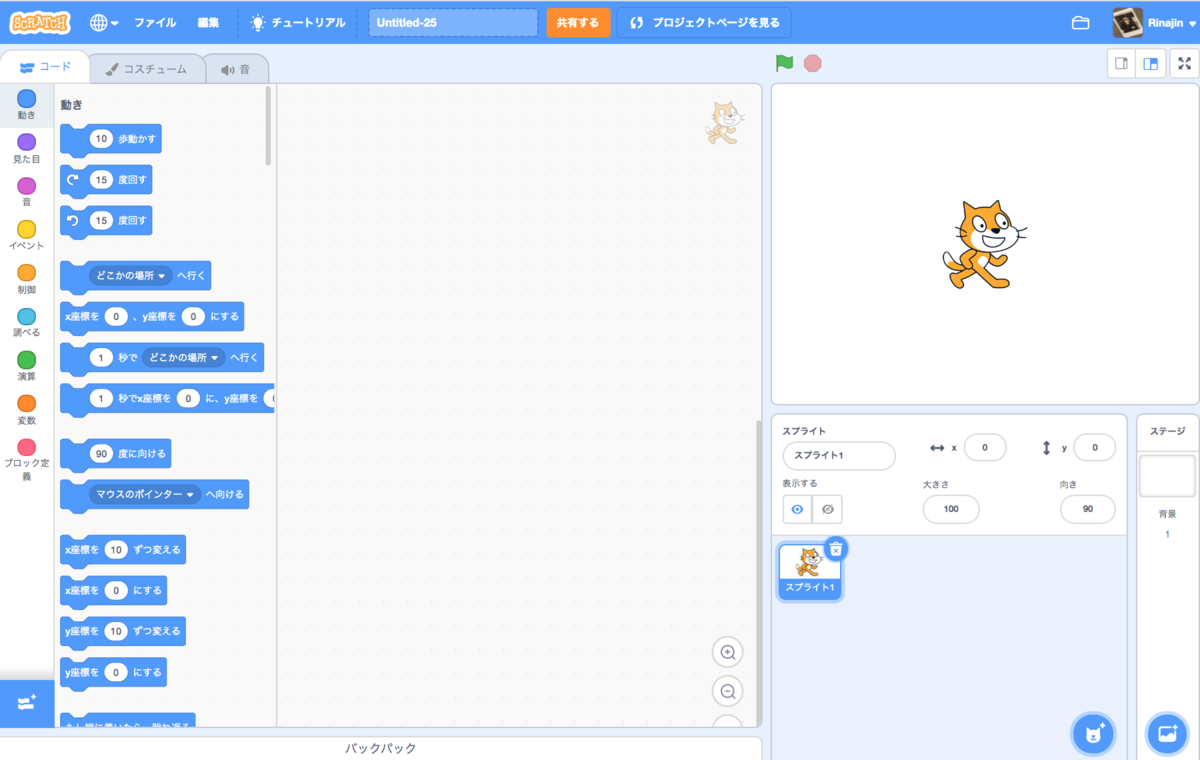The image size is (1200, 760).
Task: Expand the バックパック panel
Action: pos(380,748)
